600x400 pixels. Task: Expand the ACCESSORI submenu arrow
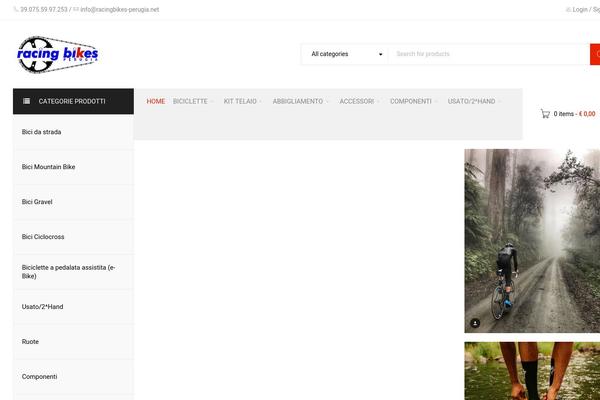pyautogui.click(x=378, y=102)
